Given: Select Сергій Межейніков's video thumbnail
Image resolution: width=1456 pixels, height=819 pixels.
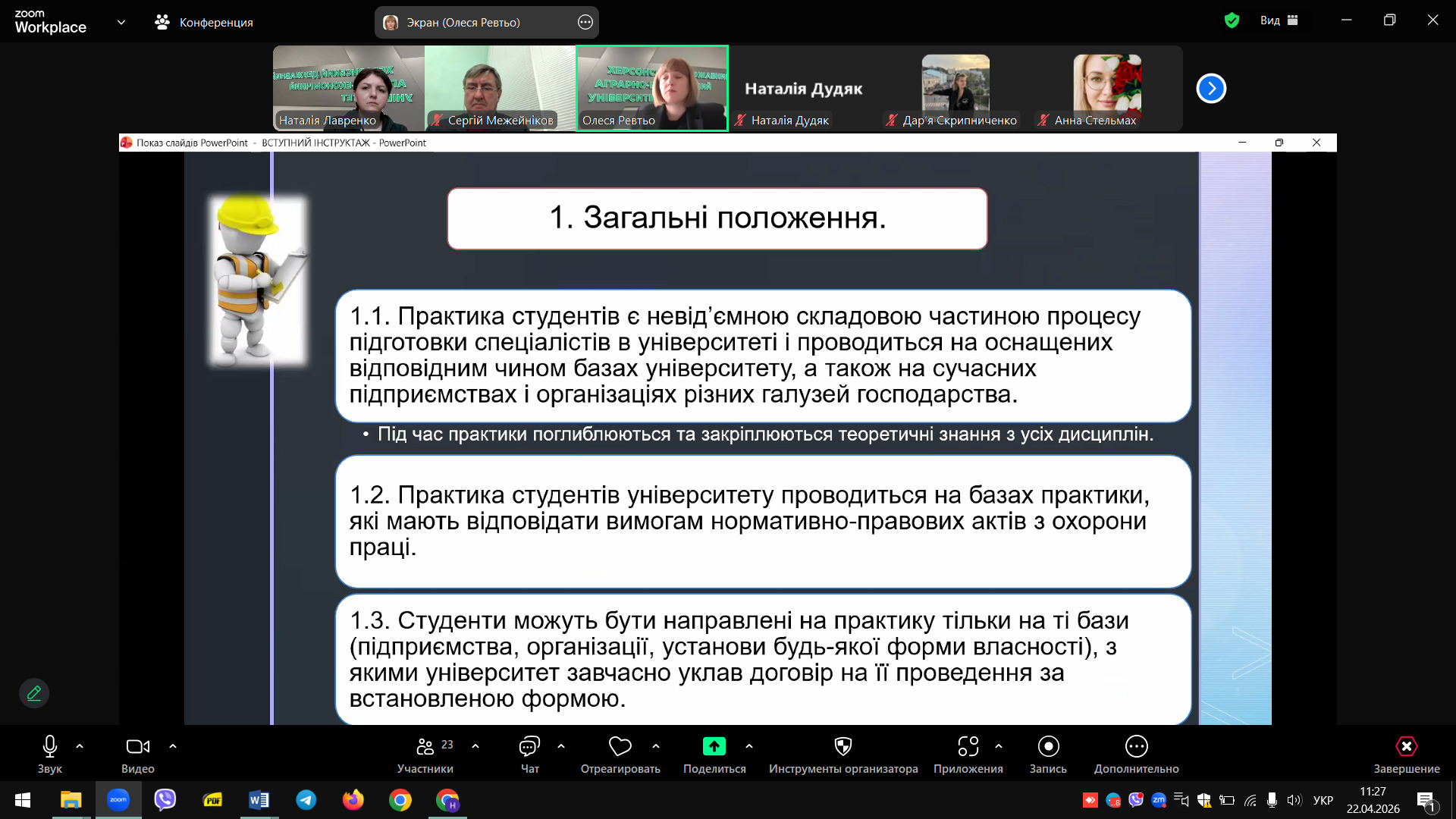Looking at the screenshot, I should (500, 87).
